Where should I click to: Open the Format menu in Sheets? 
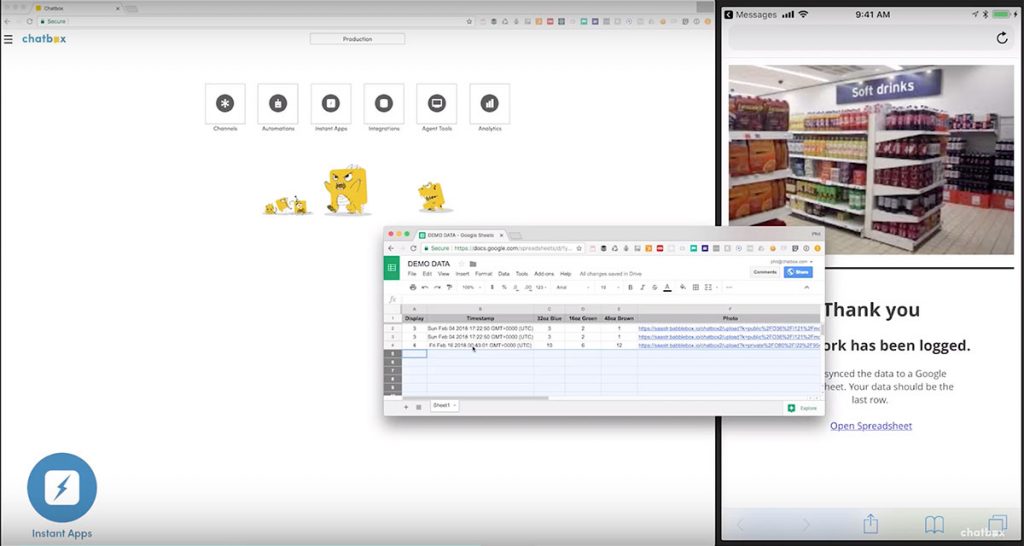tap(483, 274)
